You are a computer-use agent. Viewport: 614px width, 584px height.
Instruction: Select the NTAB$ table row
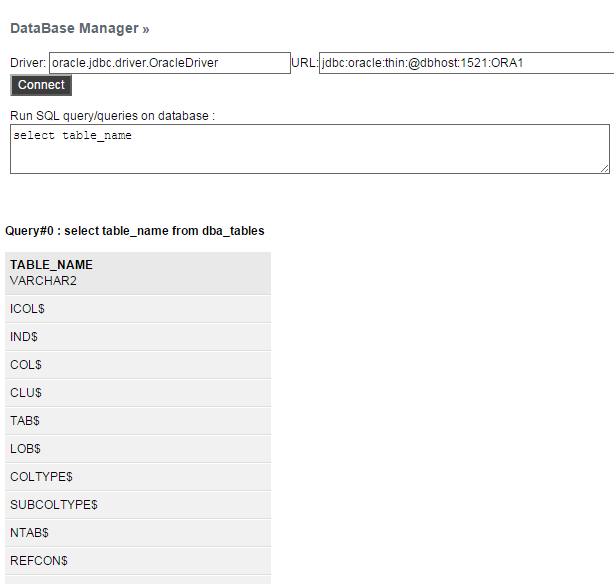[x=138, y=533]
